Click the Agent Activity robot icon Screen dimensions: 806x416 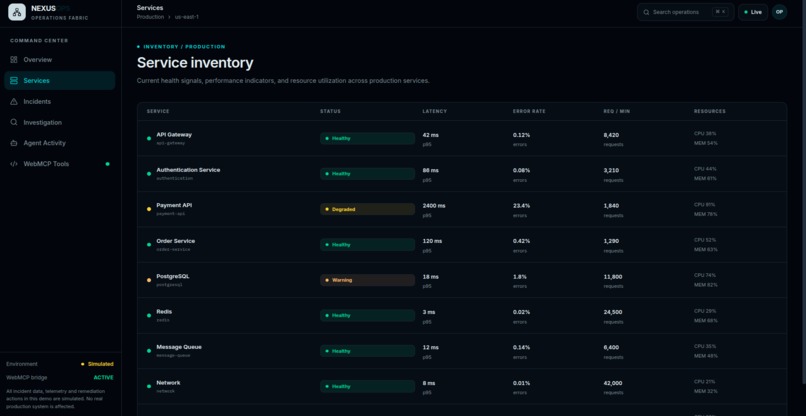click(14, 143)
